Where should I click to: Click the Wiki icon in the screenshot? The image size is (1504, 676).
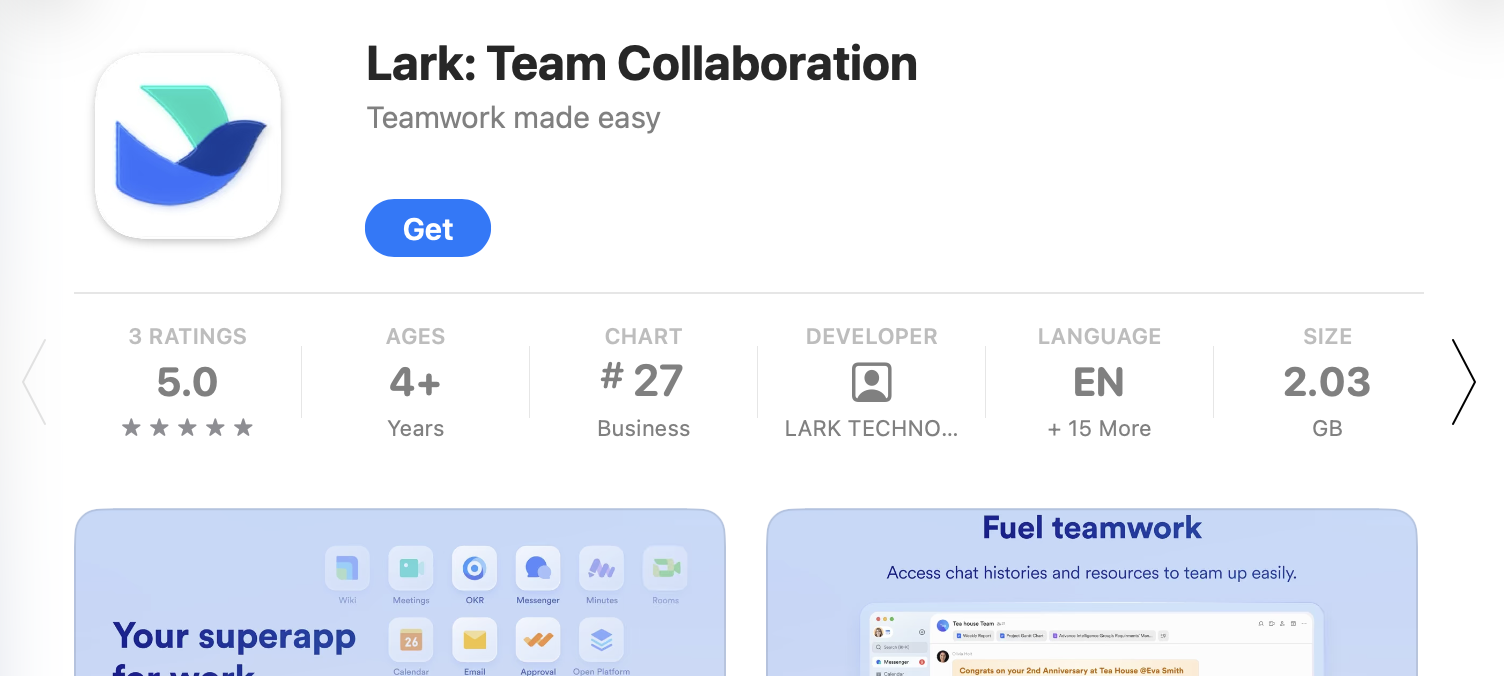click(x=347, y=568)
